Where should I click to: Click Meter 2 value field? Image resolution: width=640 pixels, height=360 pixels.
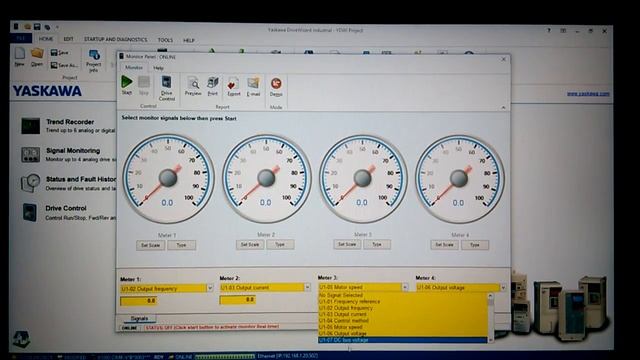point(237,300)
